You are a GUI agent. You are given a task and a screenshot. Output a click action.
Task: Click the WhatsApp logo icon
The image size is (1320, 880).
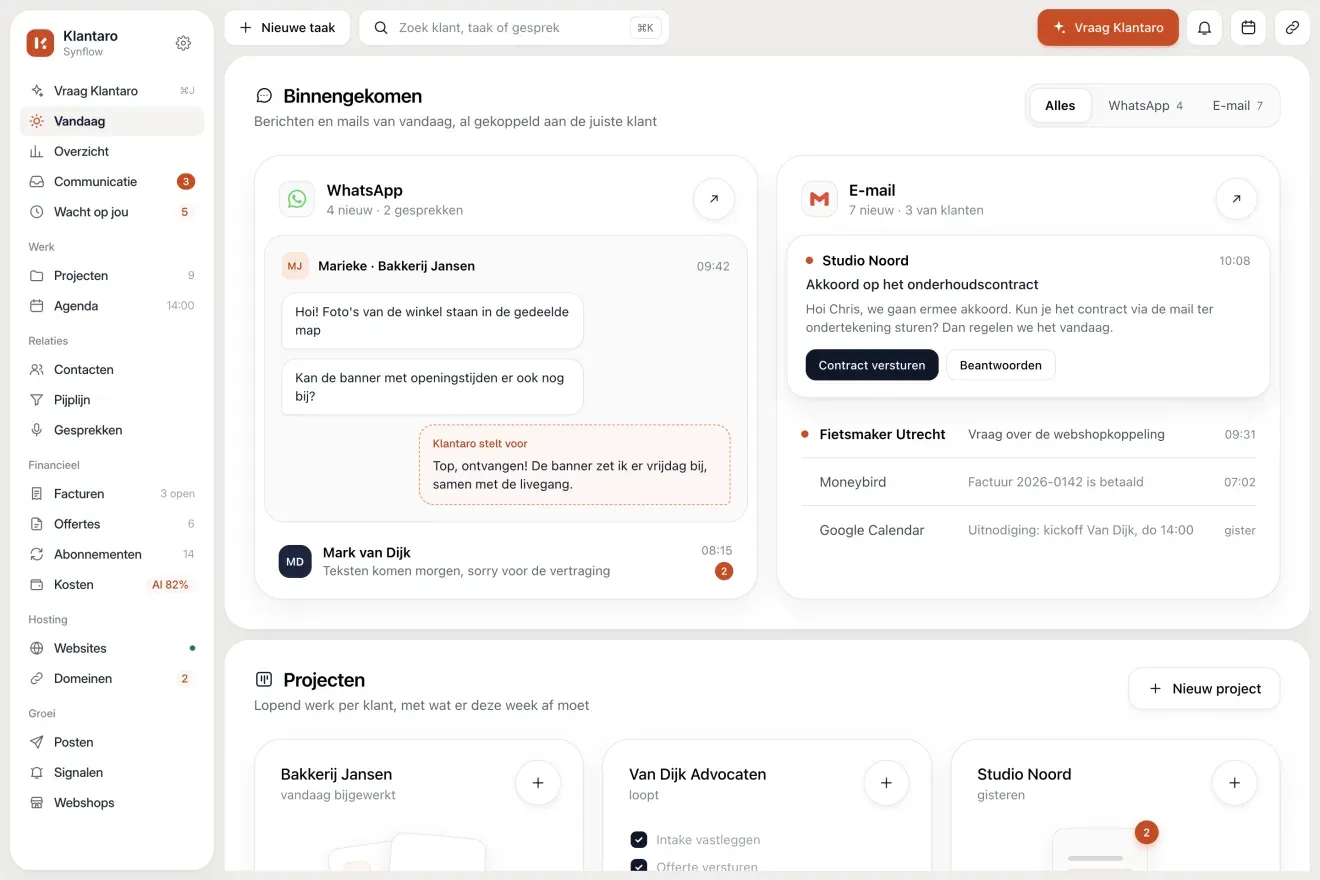click(297, 199)
